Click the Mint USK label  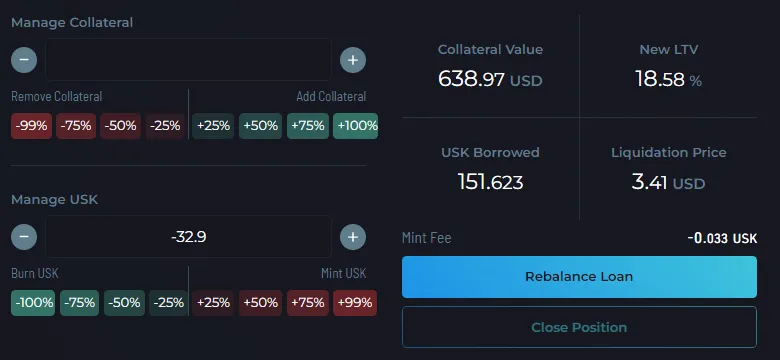[344, 273]
